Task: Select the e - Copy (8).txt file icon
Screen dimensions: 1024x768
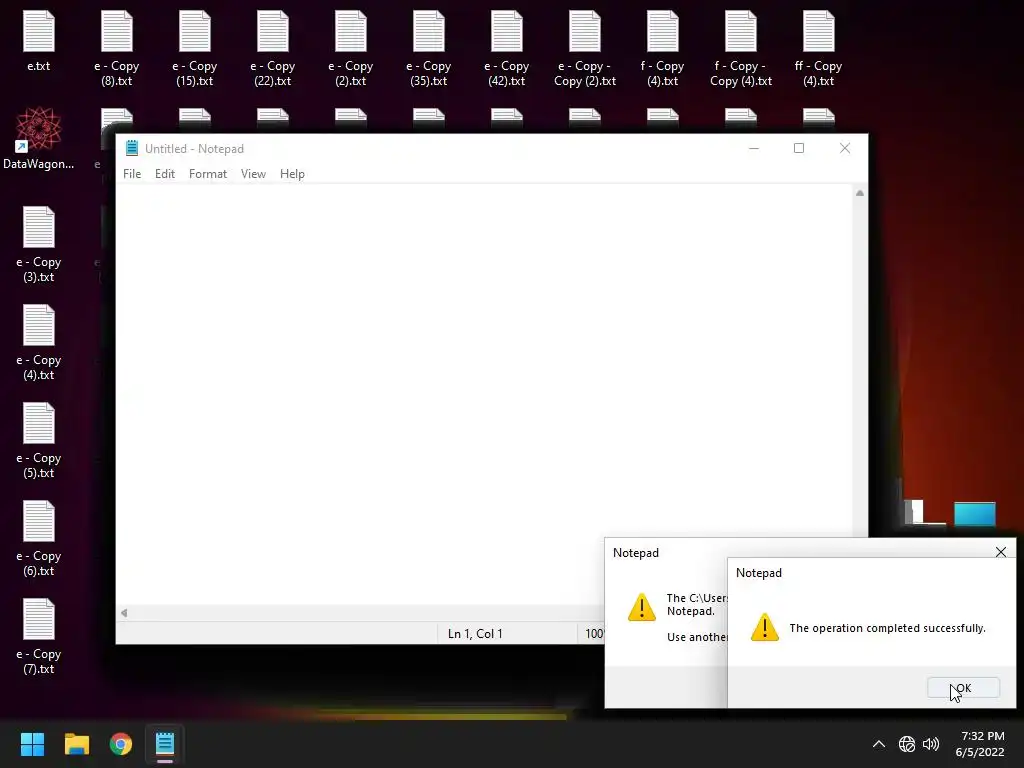Action: (117, 31)
